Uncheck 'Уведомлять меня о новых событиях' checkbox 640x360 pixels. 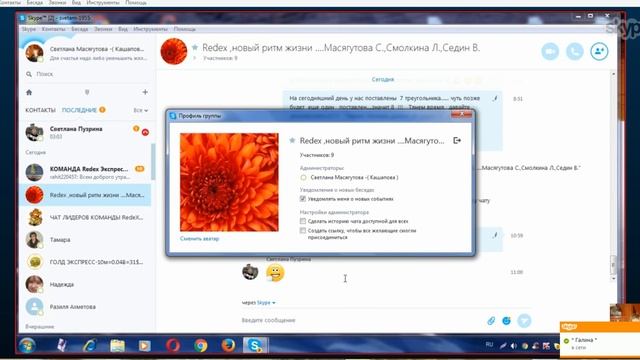click(303, 199)
